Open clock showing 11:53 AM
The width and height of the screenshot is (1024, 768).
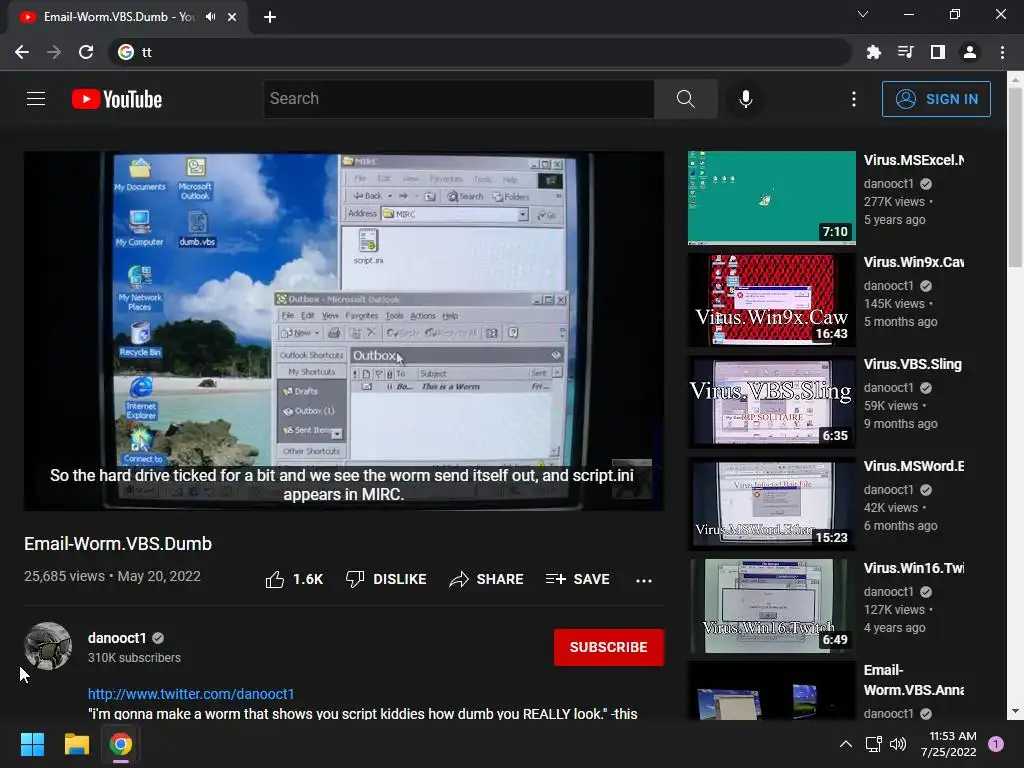point(949,744)
